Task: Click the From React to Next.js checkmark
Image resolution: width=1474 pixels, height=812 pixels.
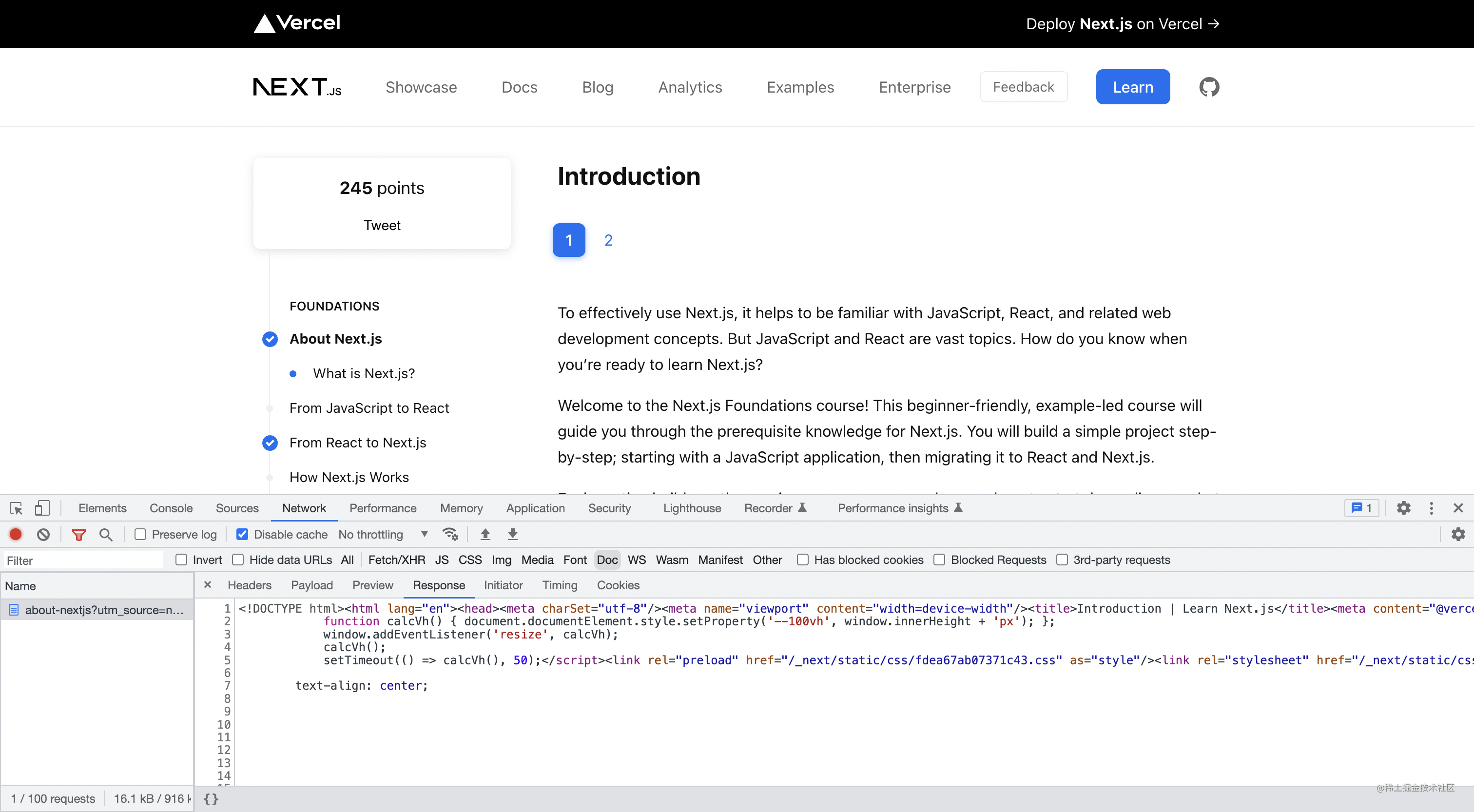Action: point(270,443)
